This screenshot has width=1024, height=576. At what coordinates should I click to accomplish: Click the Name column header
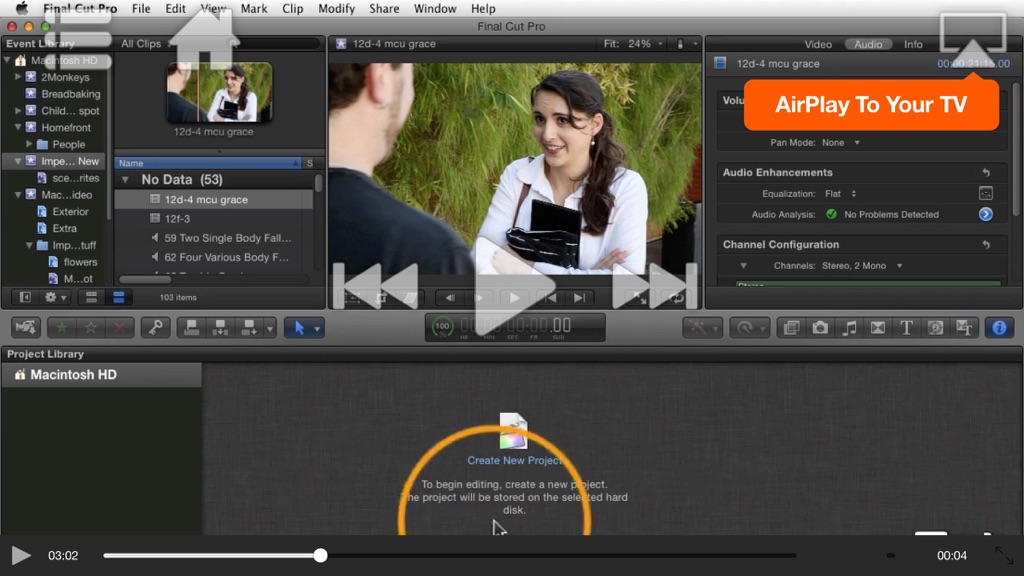coord(208,163)
